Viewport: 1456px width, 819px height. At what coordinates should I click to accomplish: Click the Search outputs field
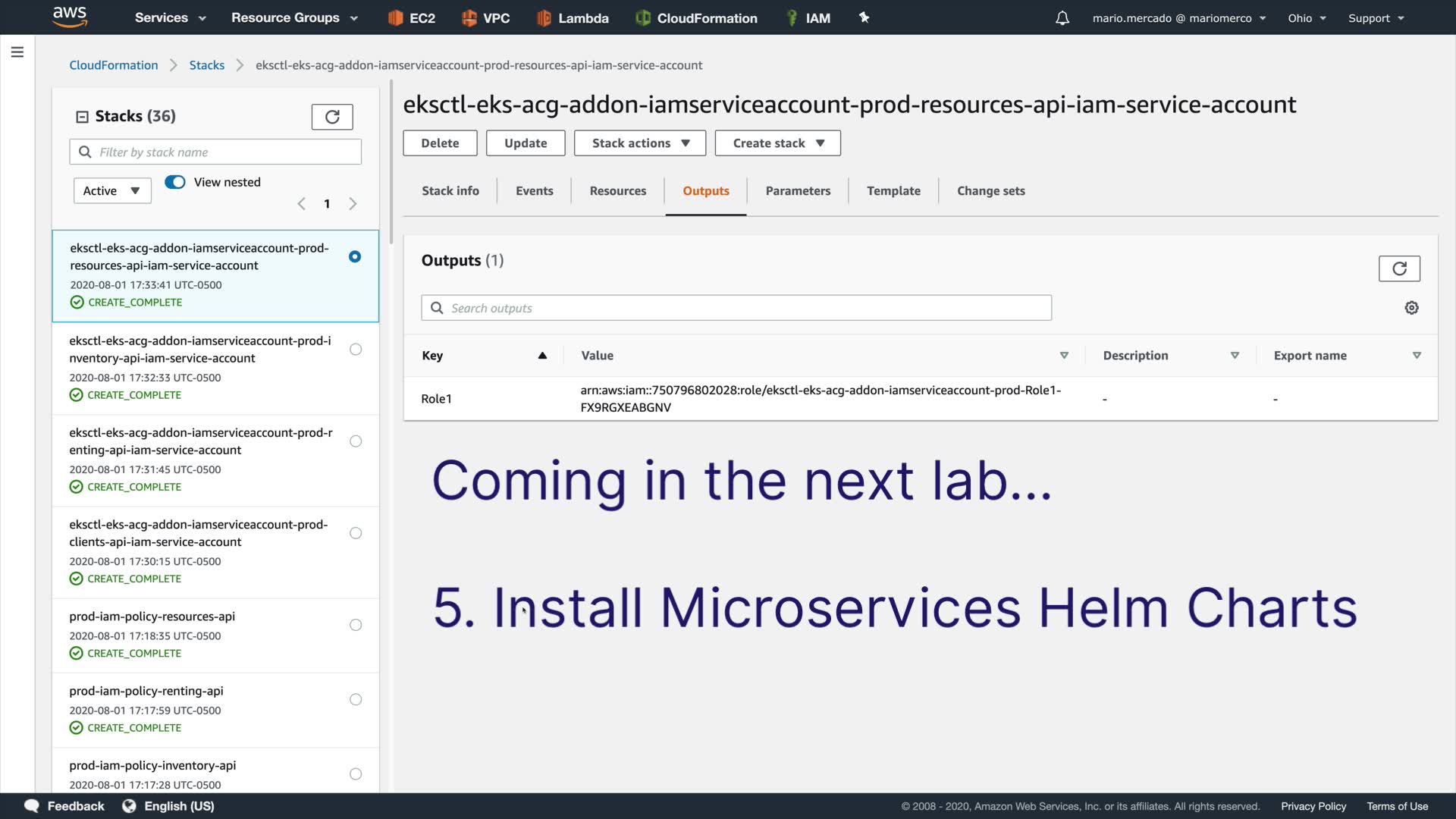pos(736,308)
